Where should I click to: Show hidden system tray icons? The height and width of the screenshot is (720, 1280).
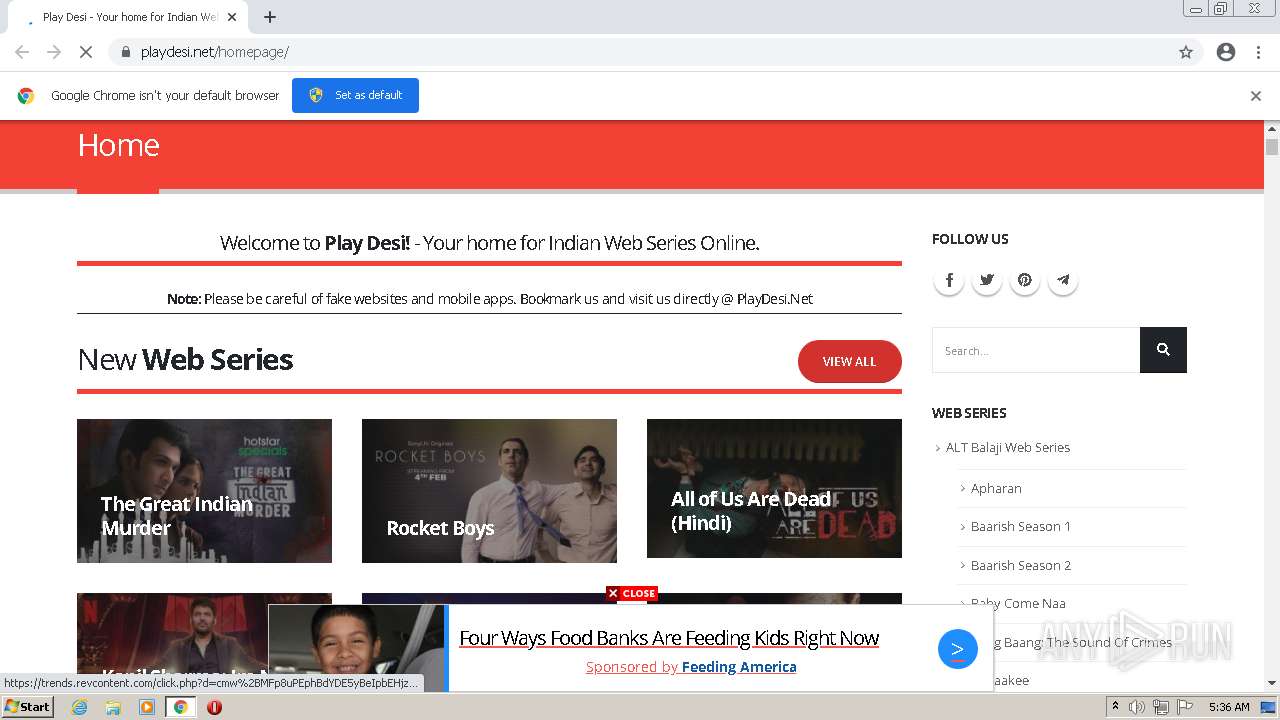1116,707
